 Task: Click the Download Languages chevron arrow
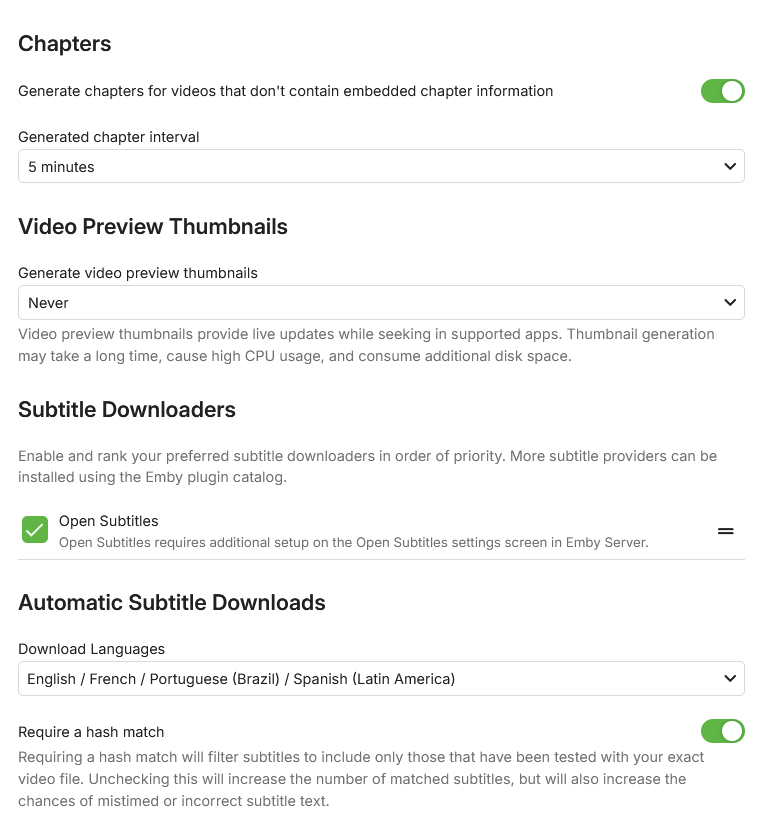pyautogui.click(x=729, y=679)
